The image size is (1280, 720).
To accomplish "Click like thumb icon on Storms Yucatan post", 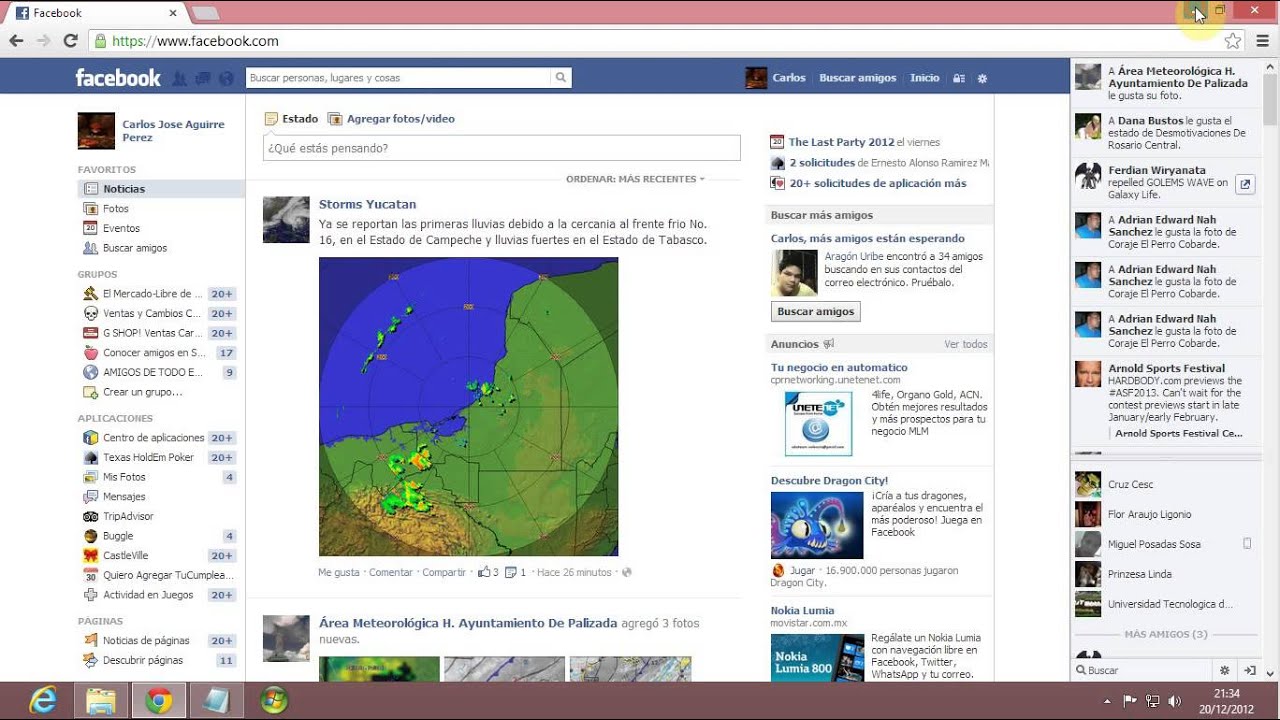I will [x=483, y=572].
